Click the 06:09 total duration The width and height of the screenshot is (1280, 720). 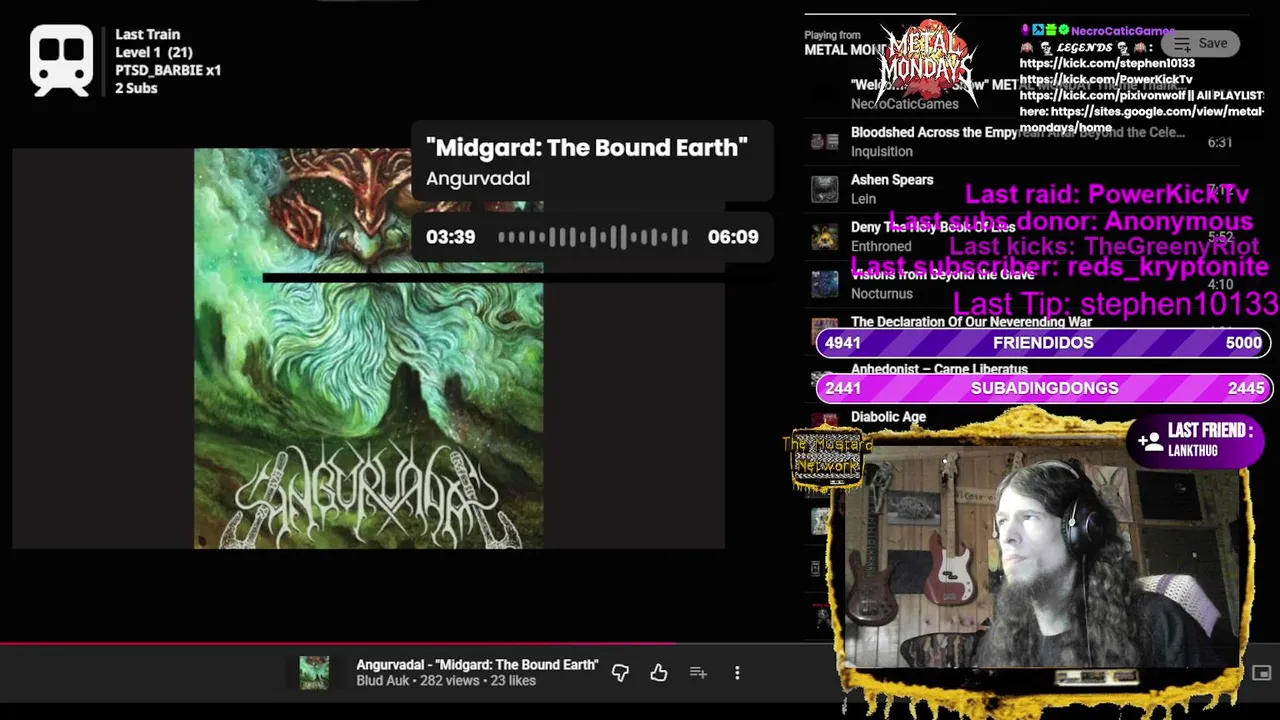(x=733, y=237)
